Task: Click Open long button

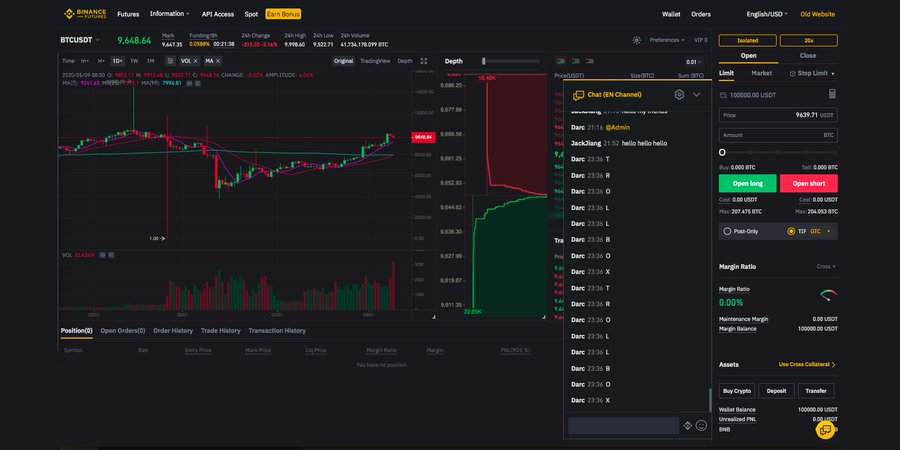Action: (x=748, y=184)
